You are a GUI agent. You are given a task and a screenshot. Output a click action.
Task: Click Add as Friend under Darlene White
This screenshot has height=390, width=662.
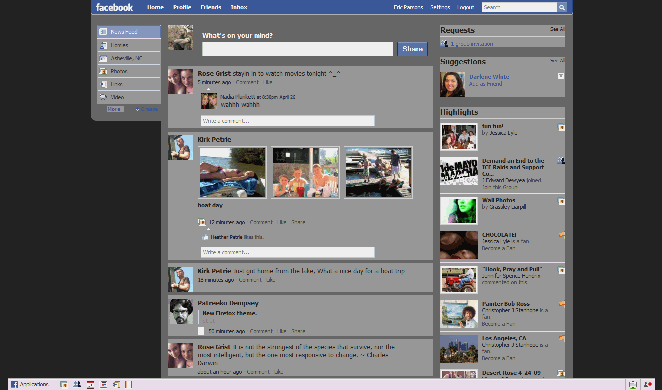click(x=486, y=84)
